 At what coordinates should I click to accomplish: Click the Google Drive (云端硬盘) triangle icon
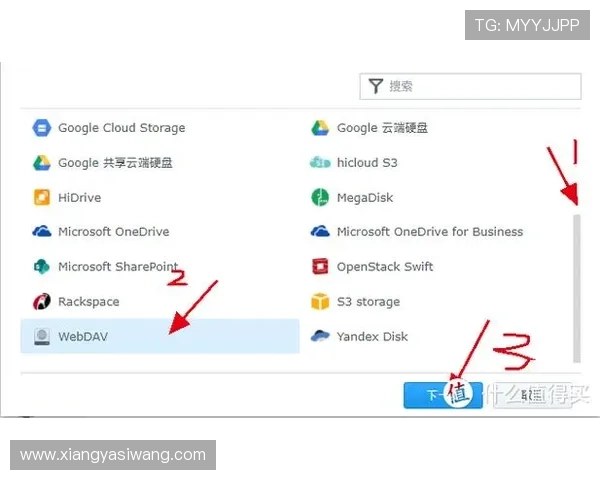point(320,128)
